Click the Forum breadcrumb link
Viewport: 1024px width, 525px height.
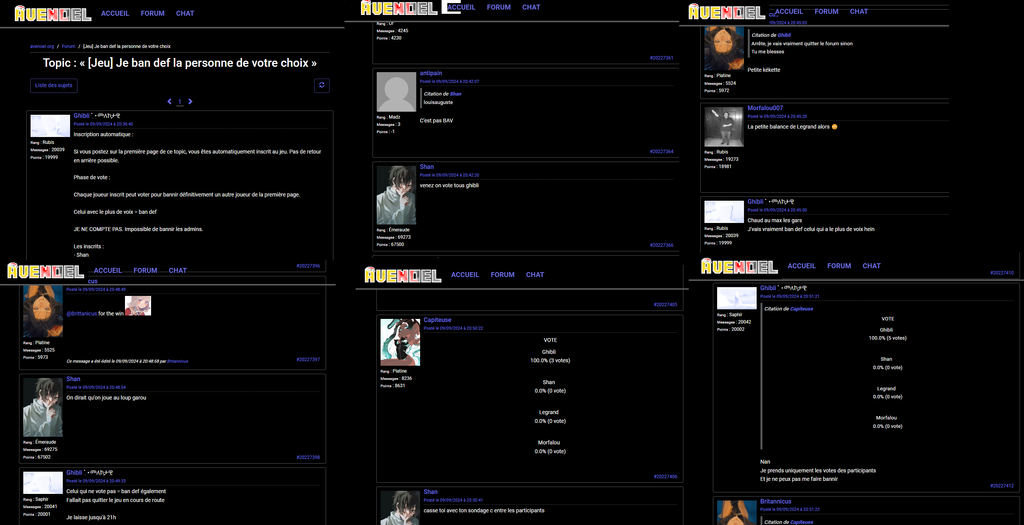point(68,46)
